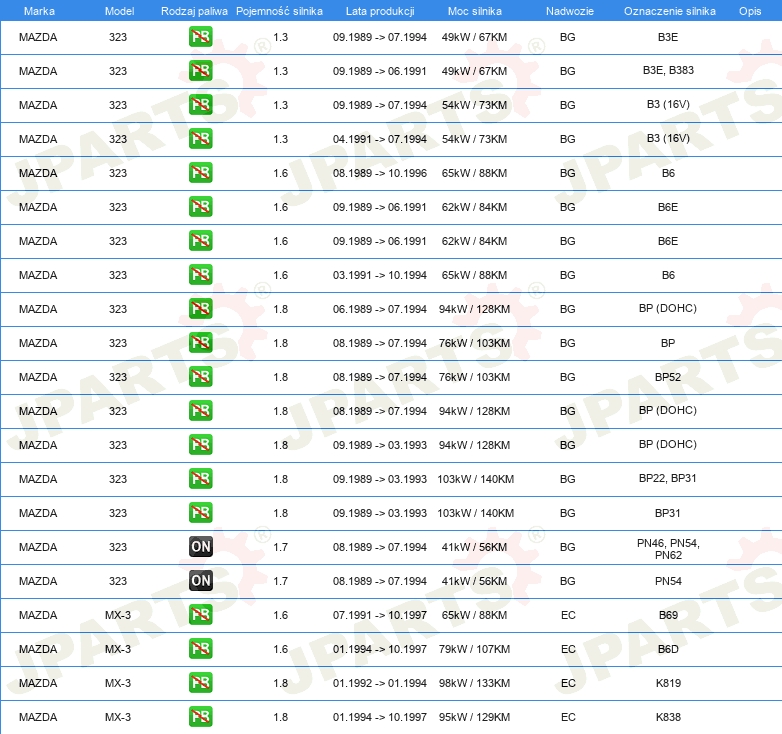Click the petrol fuel icon in the BP52 row

(200, 377)
